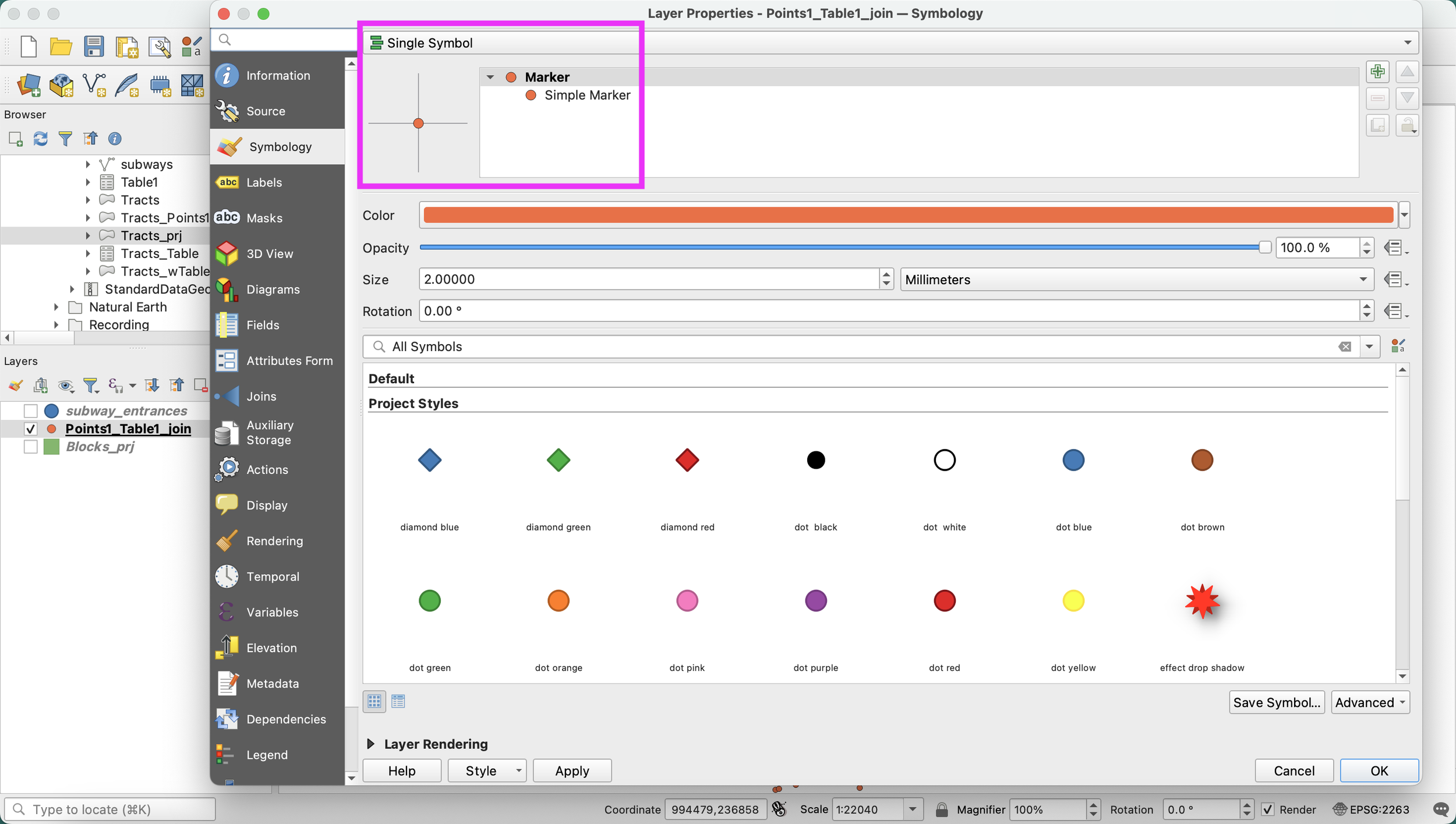Click the messages speech bubble icon

click(1441, 809)
